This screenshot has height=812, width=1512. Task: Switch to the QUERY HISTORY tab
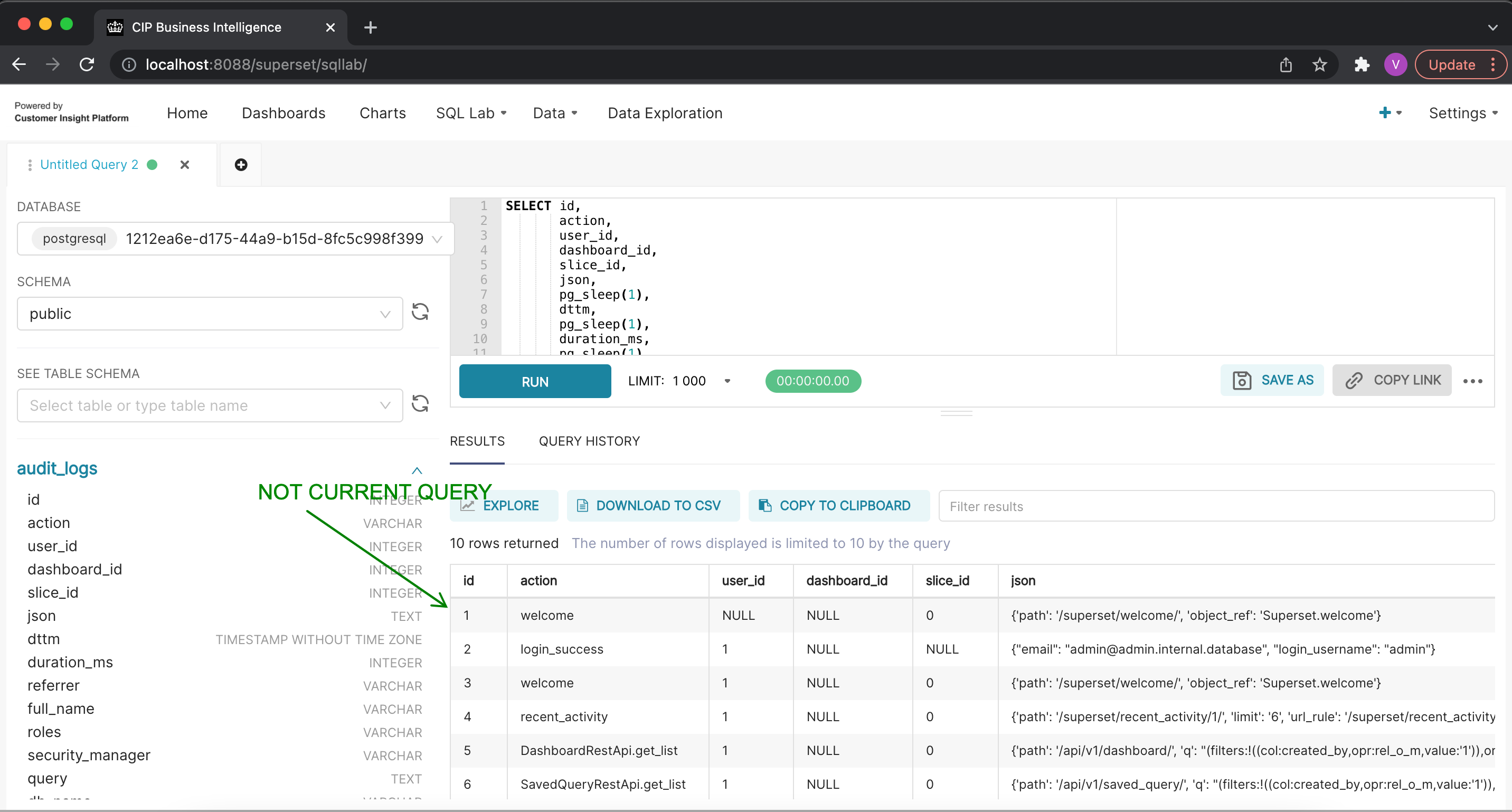pyautogui.click(x=589, y=441)
